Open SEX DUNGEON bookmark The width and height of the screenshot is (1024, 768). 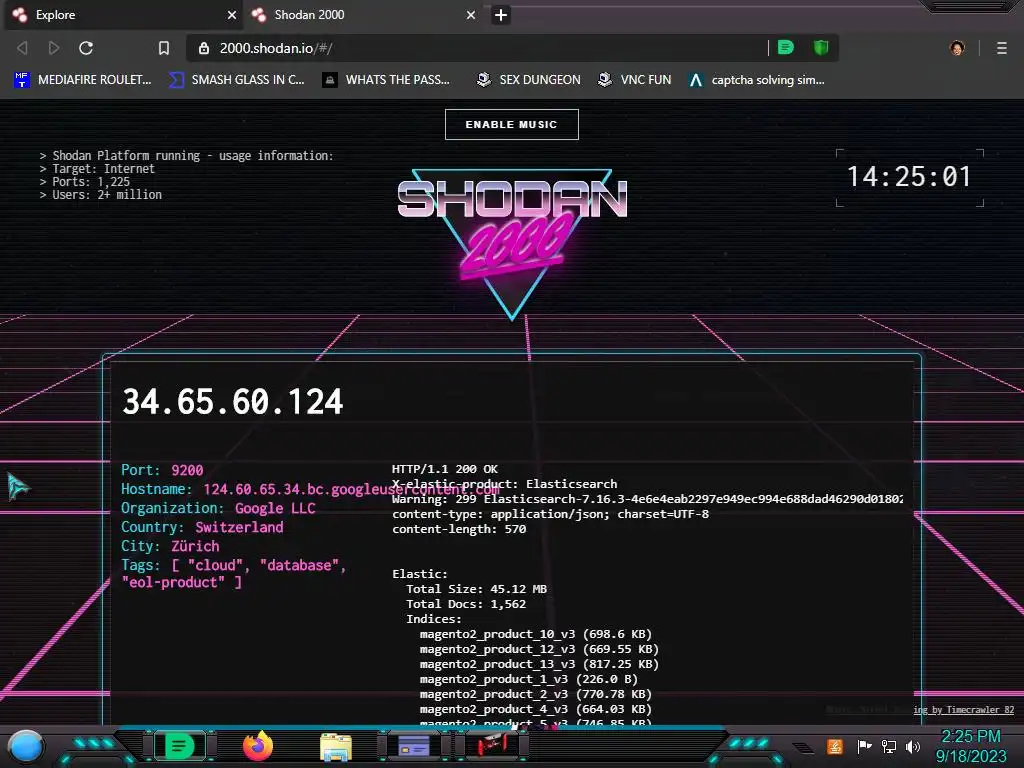tap(528, 80)
